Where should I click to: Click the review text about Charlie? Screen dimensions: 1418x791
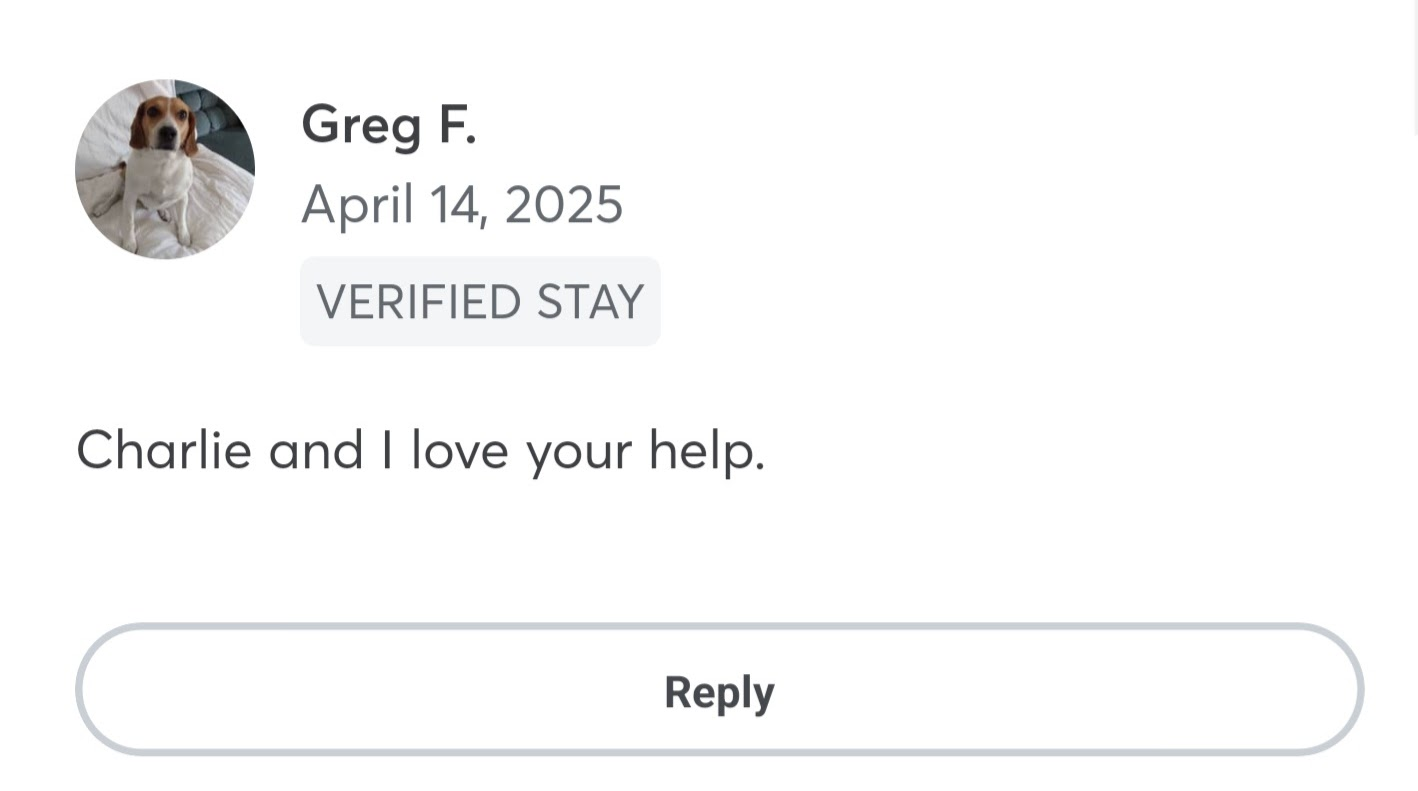tap(420, 450)
